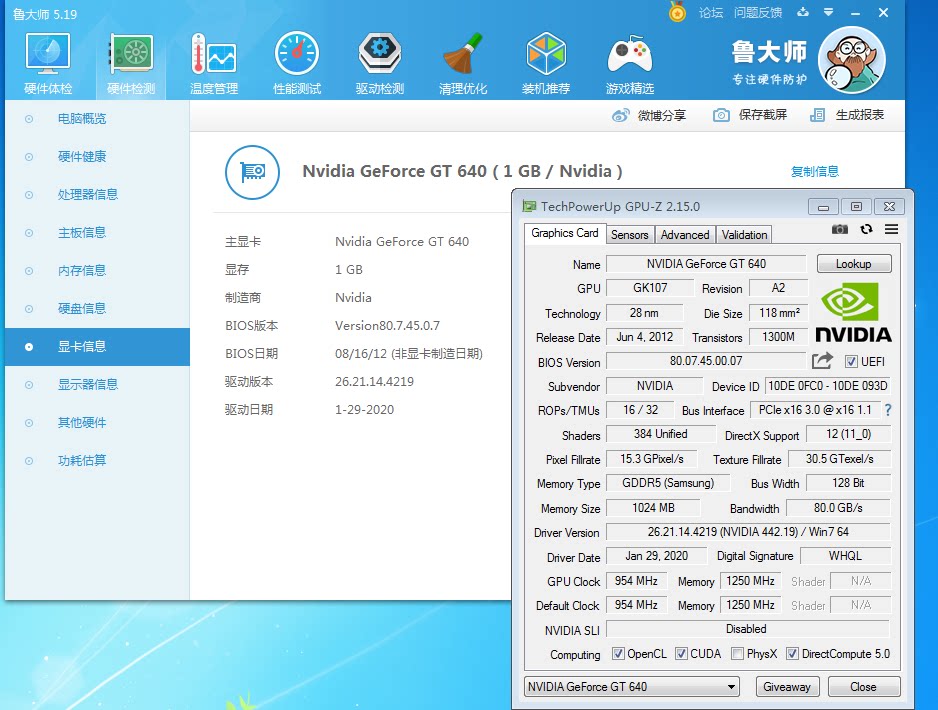
Task: Click the NVIDIA SLI Disabled field
Action: 748,629
